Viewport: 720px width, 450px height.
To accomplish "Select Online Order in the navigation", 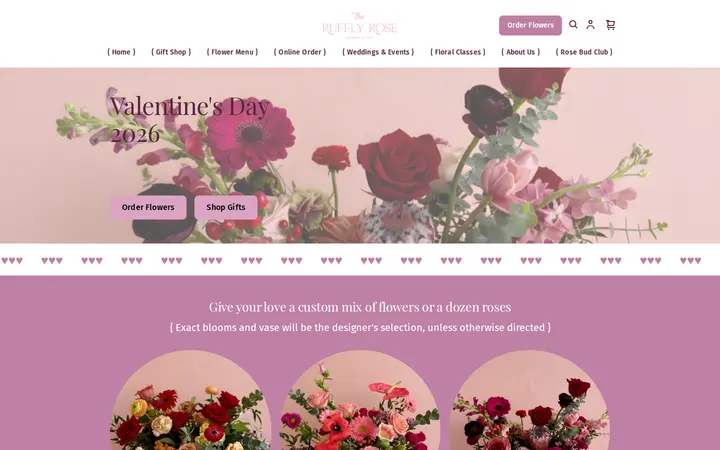I will click(x=300, y=52).
